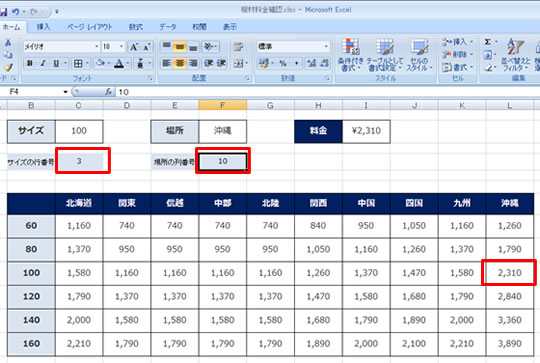The height and width of the screenshot is (363, 540).
Task: Click the formula bar input showing 10
Action: point(327,92)
